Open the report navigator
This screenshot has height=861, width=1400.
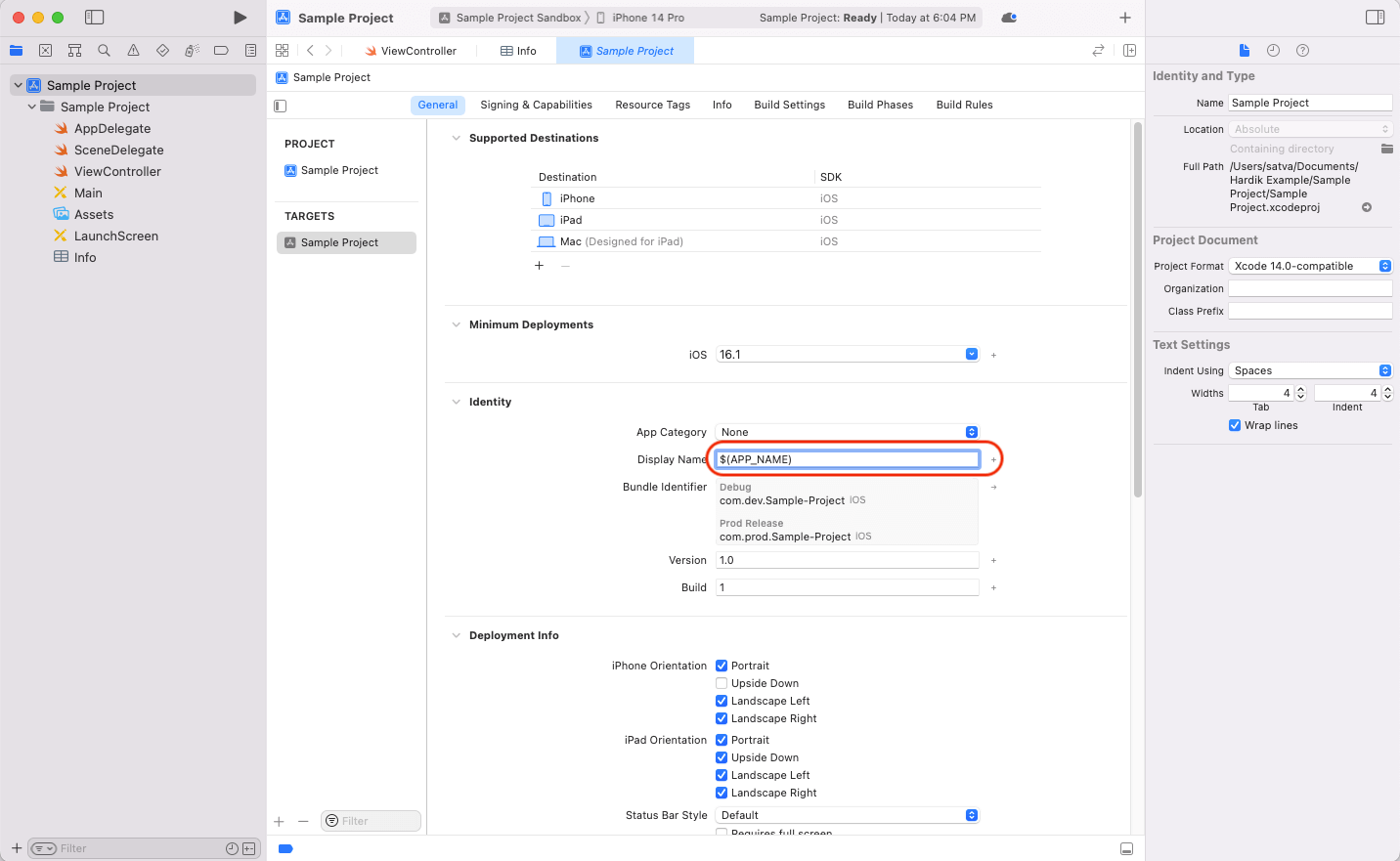pos(250,51)
